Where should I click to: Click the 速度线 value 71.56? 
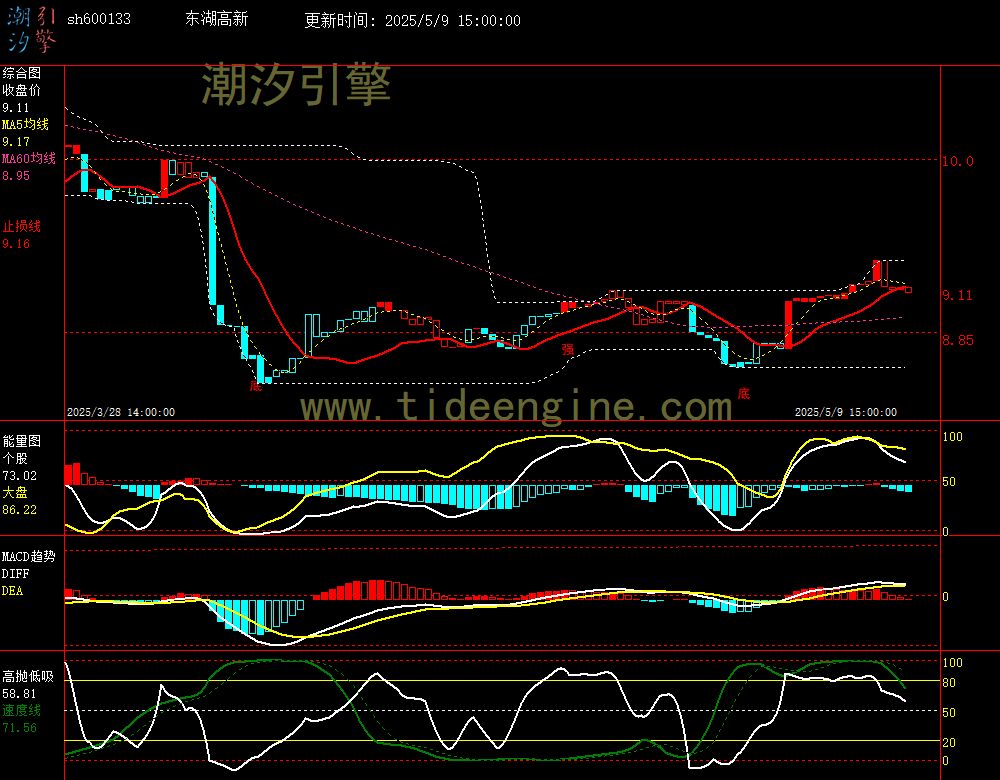19,728
